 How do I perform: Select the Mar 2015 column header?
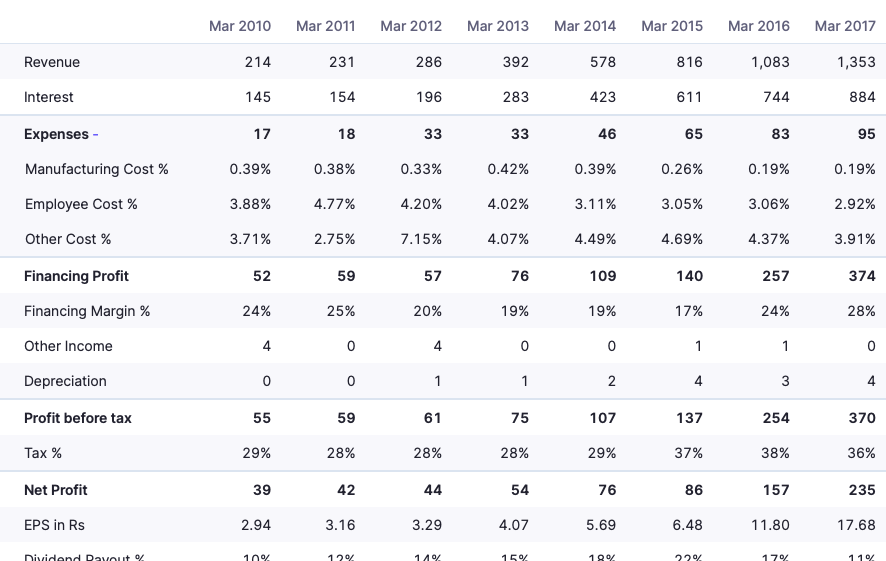pyautogui.click(x=672, y=26)
